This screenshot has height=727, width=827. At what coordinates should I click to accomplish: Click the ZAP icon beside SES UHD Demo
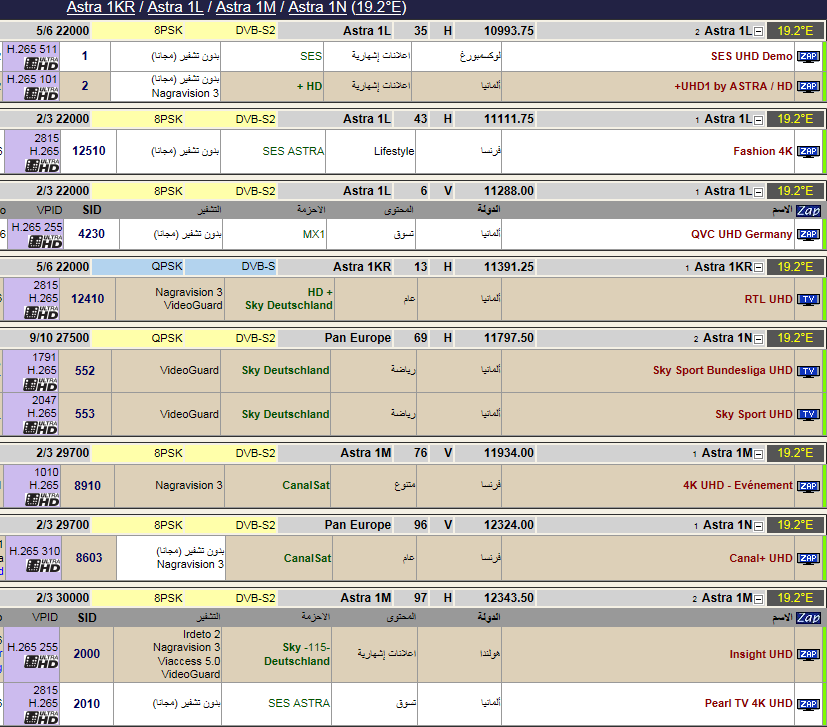coord(807,57)
